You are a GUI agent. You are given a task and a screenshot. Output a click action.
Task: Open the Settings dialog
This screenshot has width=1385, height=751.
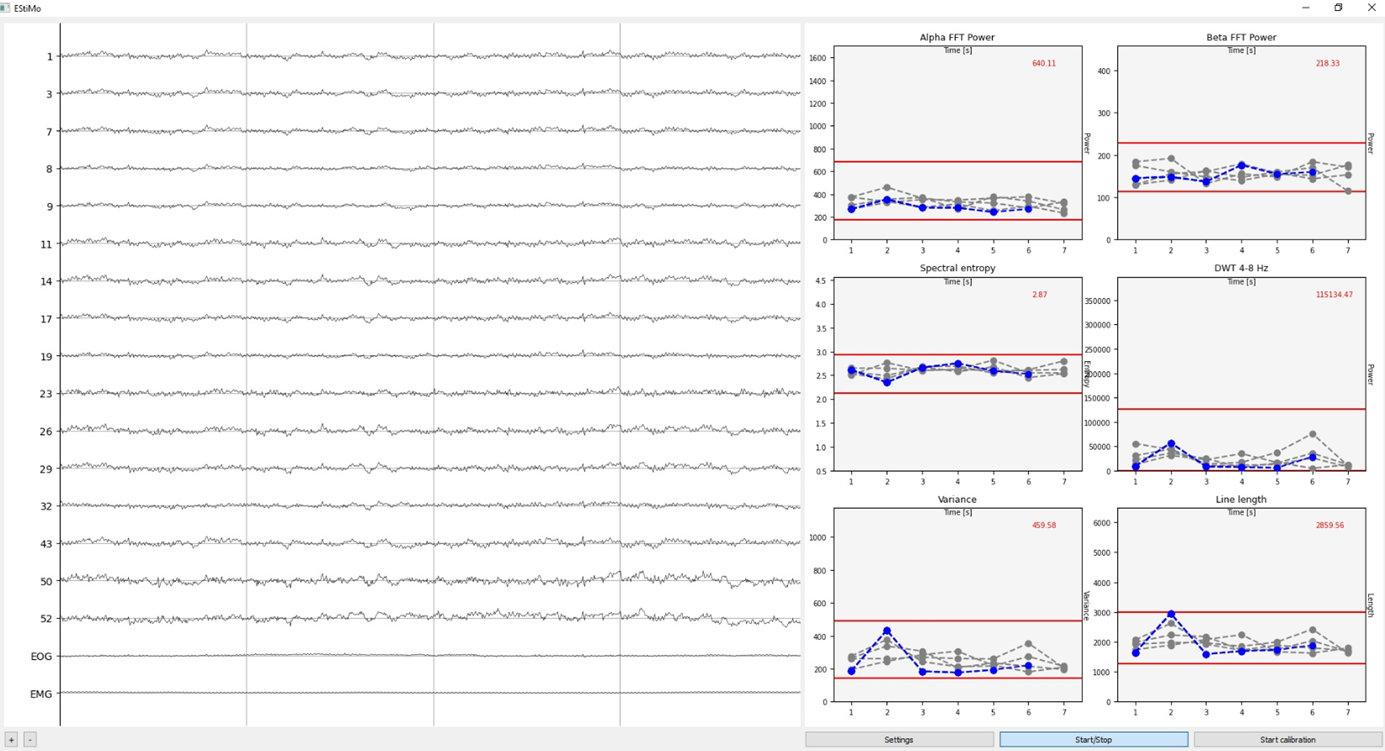[x=898, y=740]
